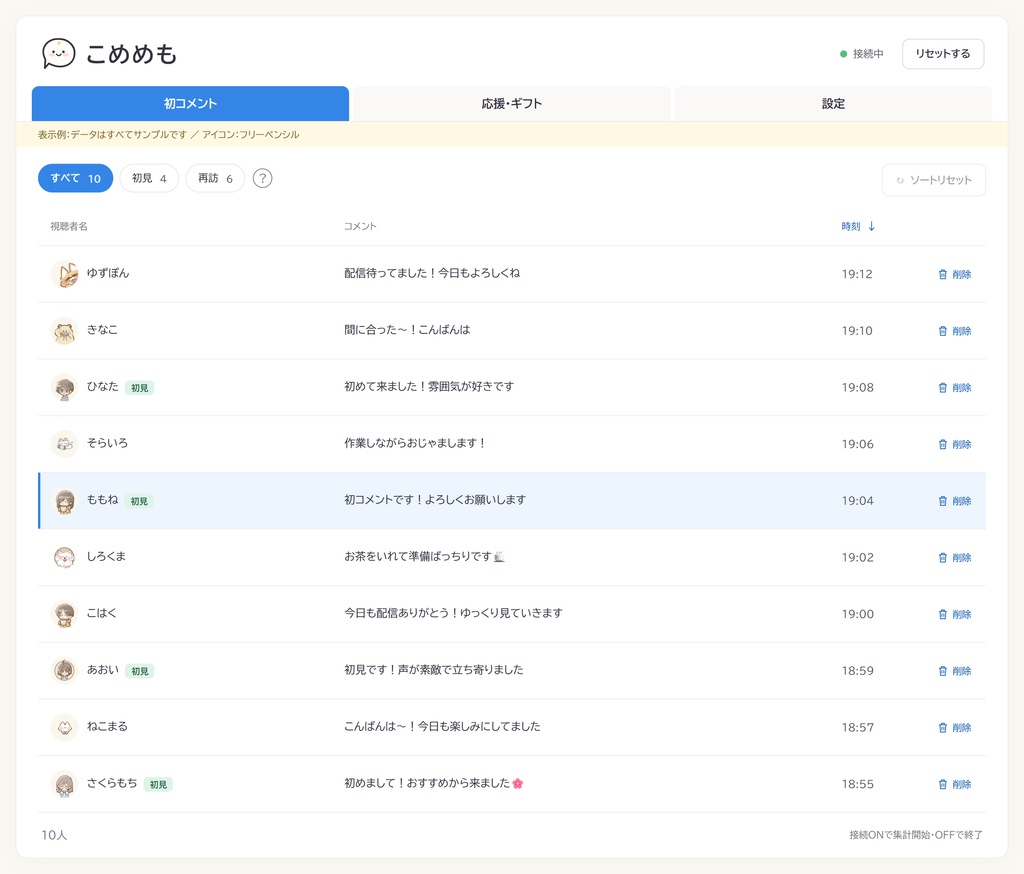The image size is (1024, 874).
Task: Delete ねこまる's comment at 18:57
Action: 955,728
